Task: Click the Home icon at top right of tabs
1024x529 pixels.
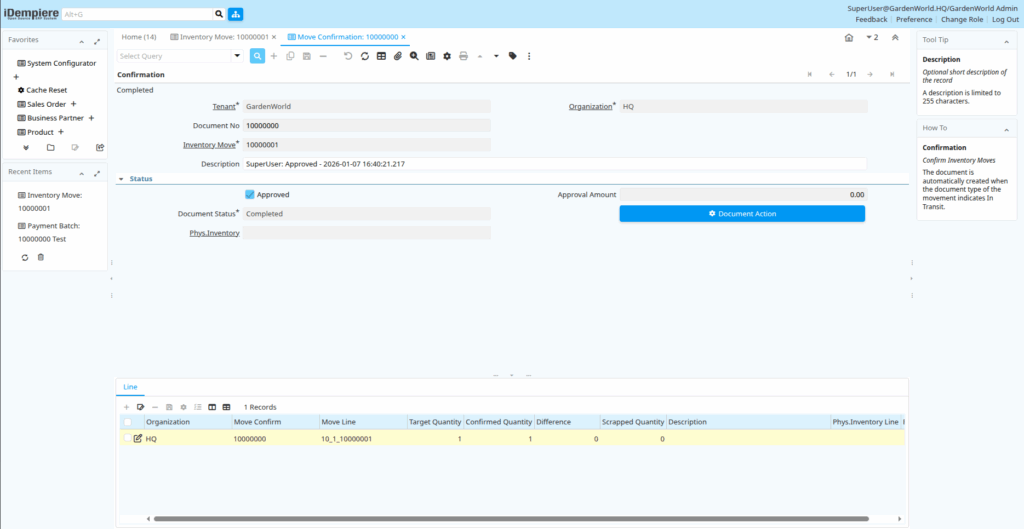Action: [849, 37]
